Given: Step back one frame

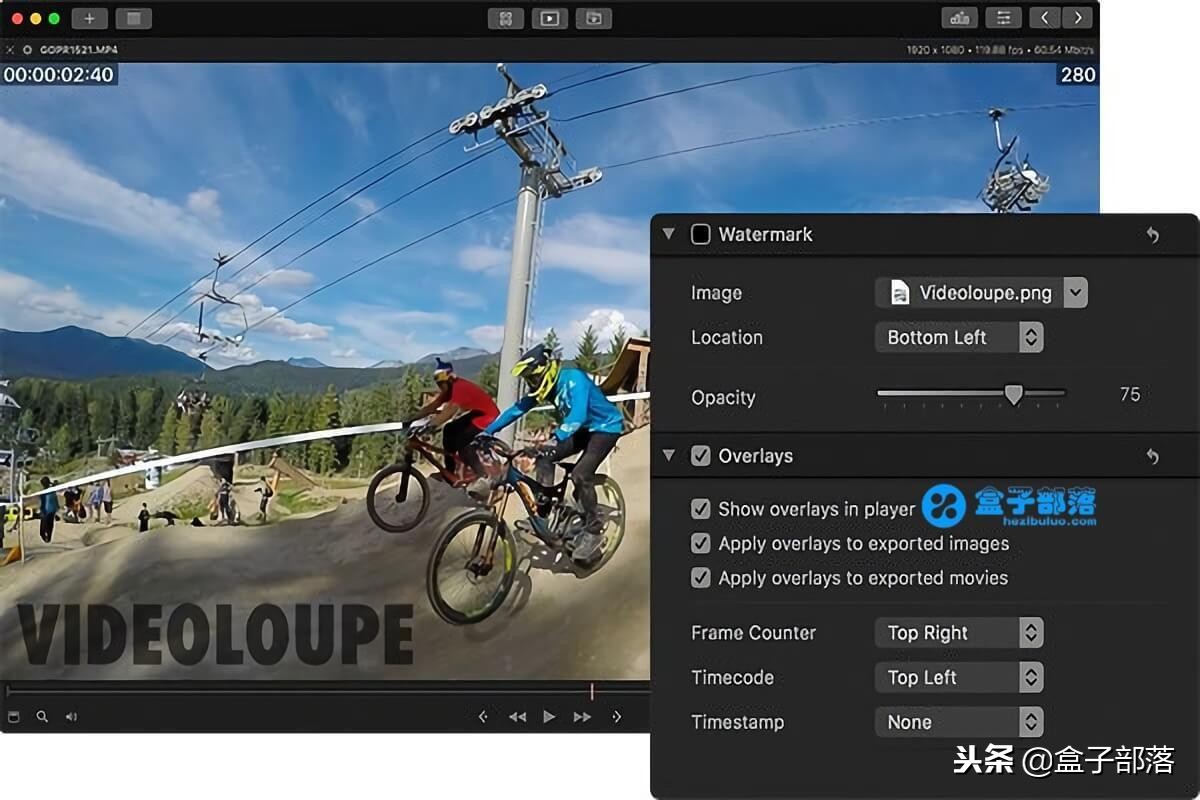Looking at the screenshot, I should (483, 716).
